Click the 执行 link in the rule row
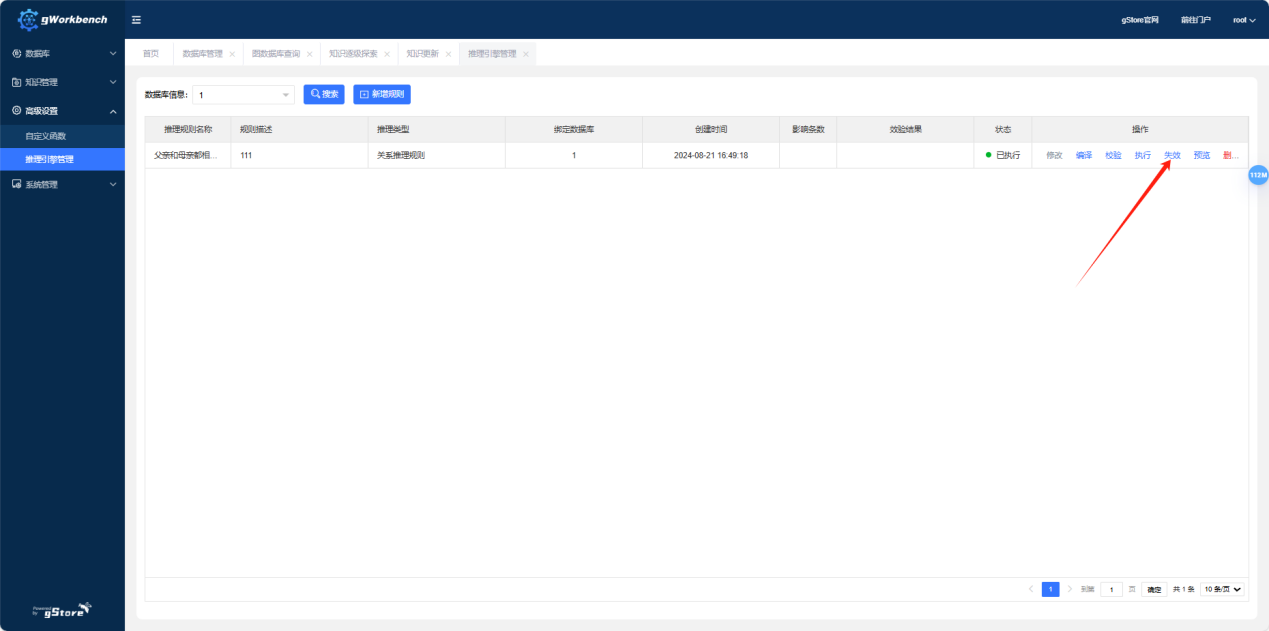The width and height of the screenshot is (1269, 631). tap(1142, 156)
